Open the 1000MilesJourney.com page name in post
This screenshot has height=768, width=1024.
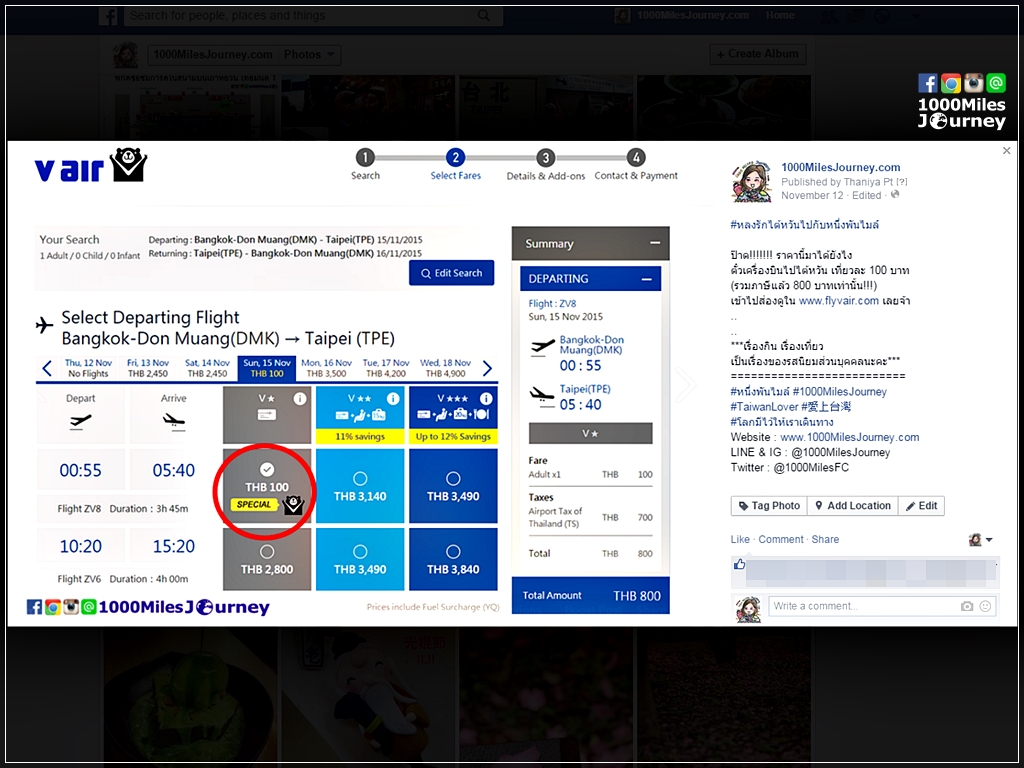point(840,167)
